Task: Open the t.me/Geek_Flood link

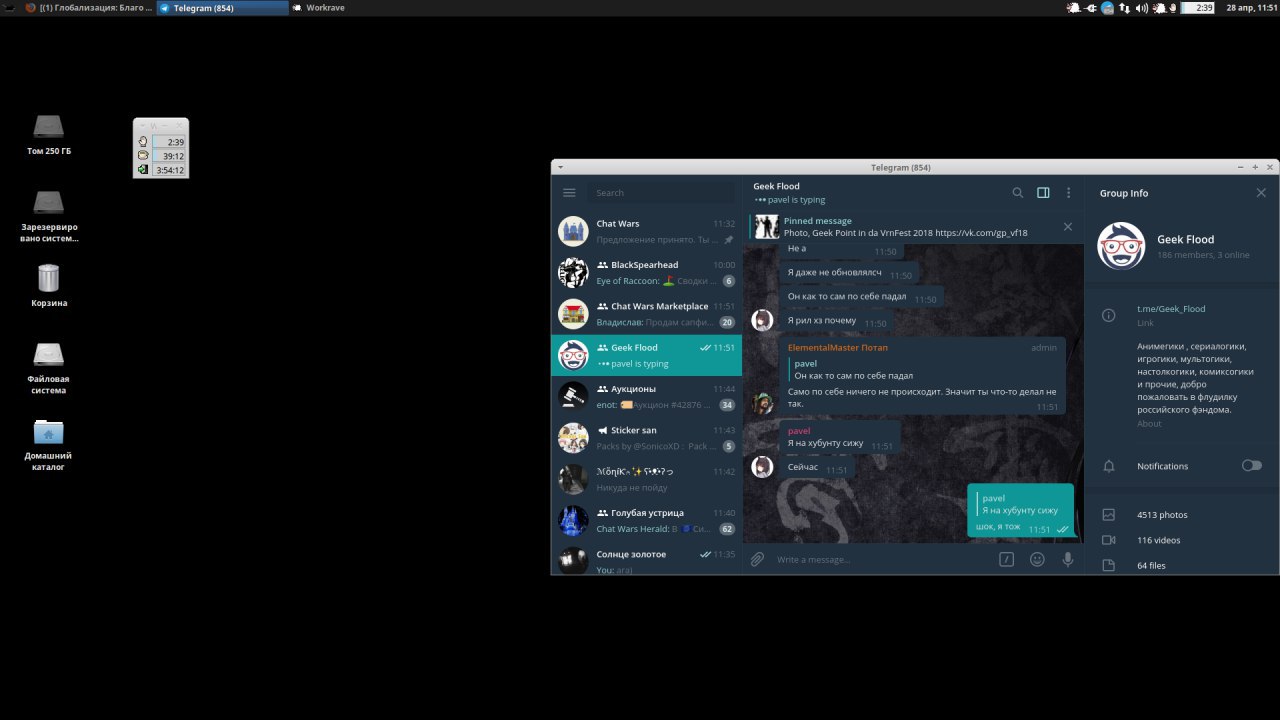Action: pos(1171,309)
